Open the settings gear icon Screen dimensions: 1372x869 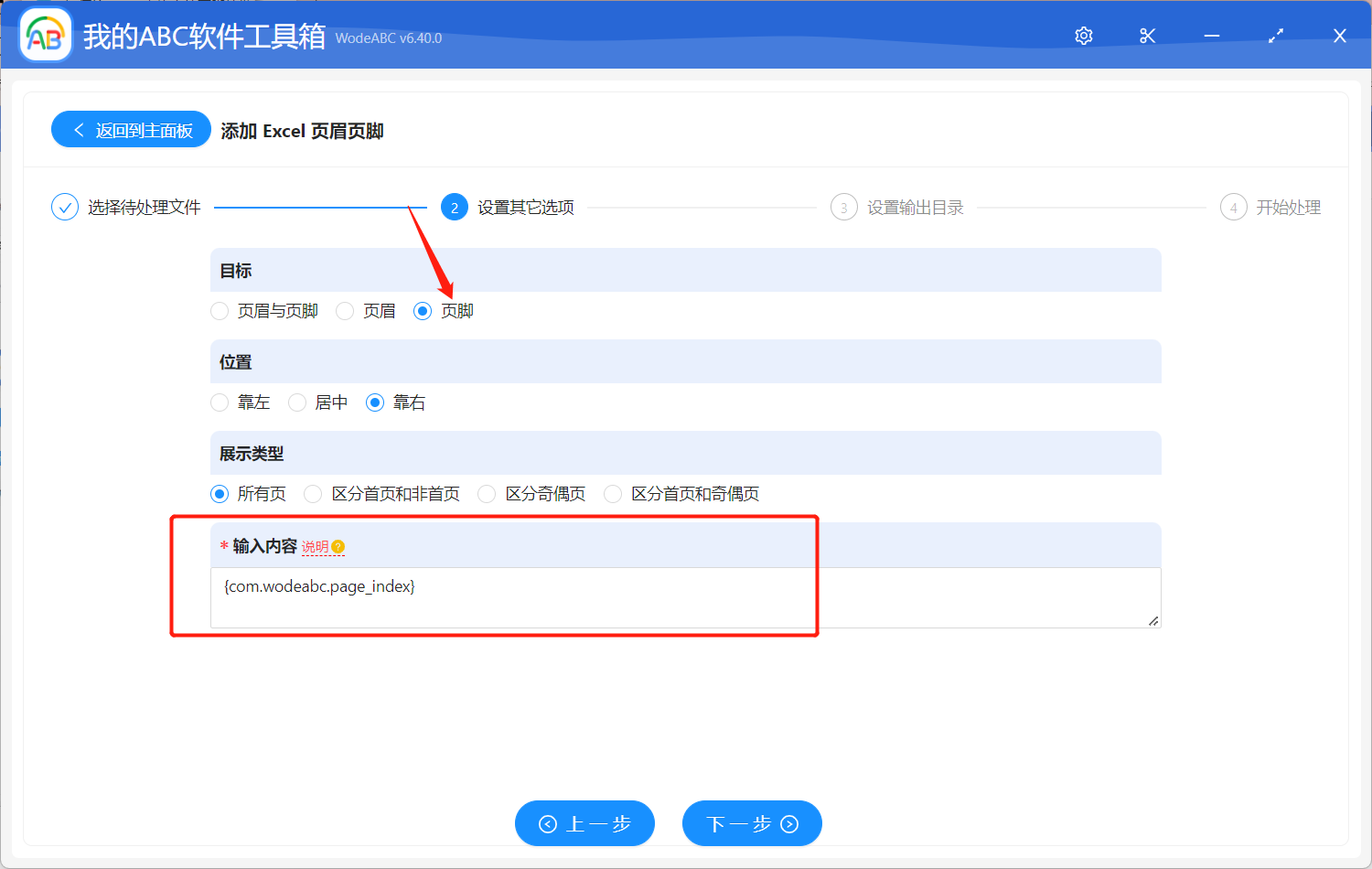1083,36
